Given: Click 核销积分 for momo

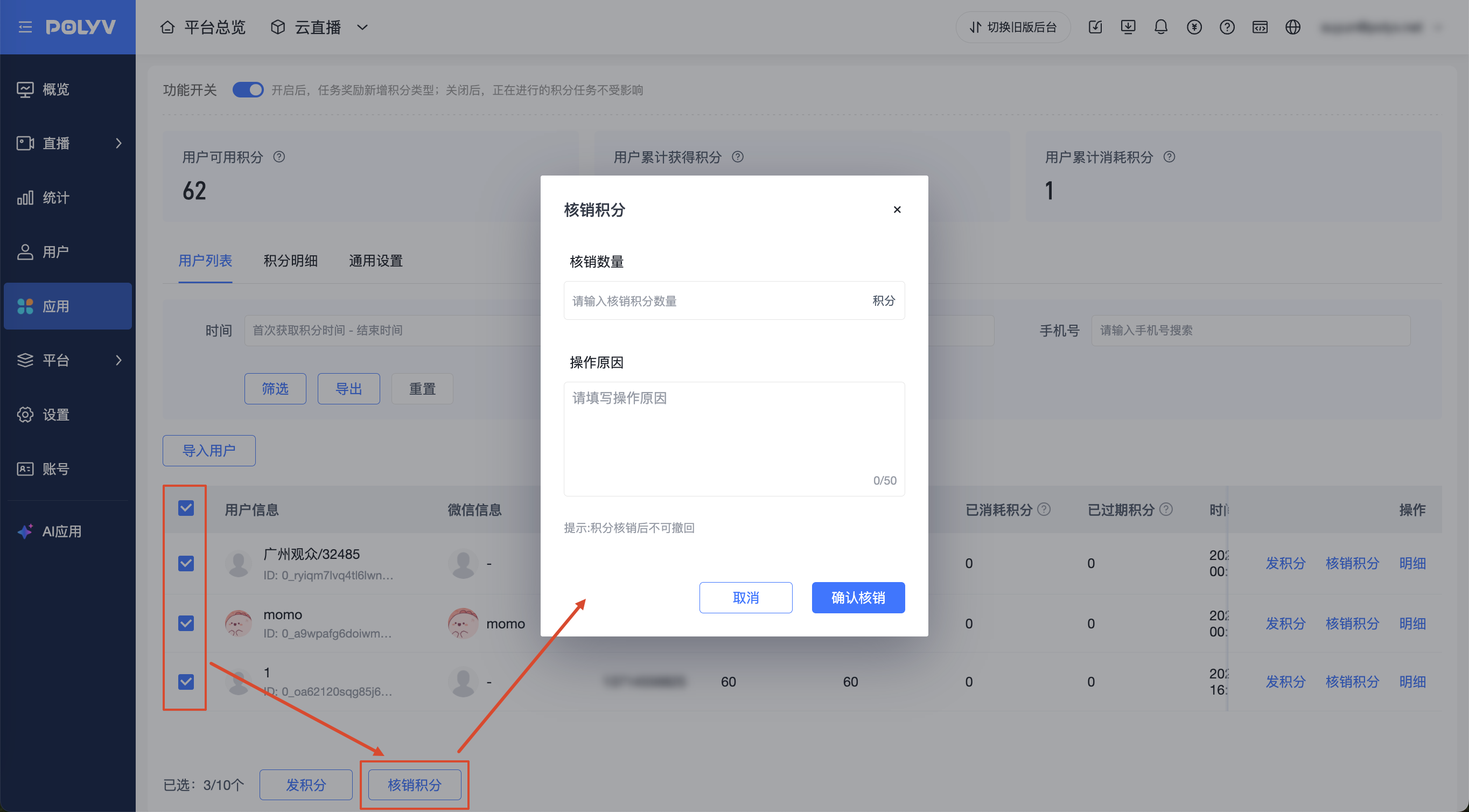Looking at the screenshot, I should 1353,623.
